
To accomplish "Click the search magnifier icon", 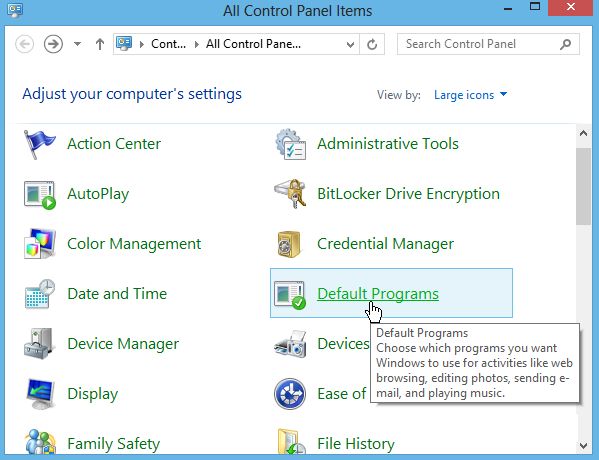I will pyautogui.click(x=565, y=44).
